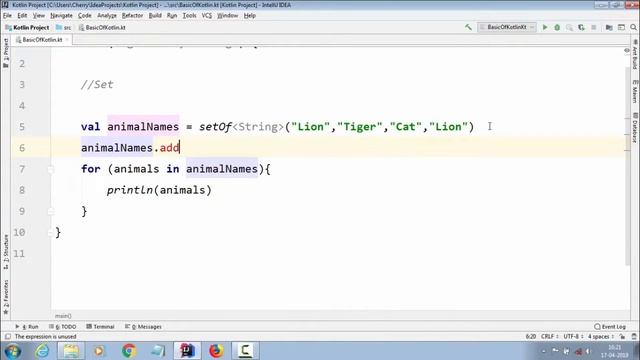Screen dimensions: 640x360
Task: Open the Run tool window
Action: (x=27, y=327)
